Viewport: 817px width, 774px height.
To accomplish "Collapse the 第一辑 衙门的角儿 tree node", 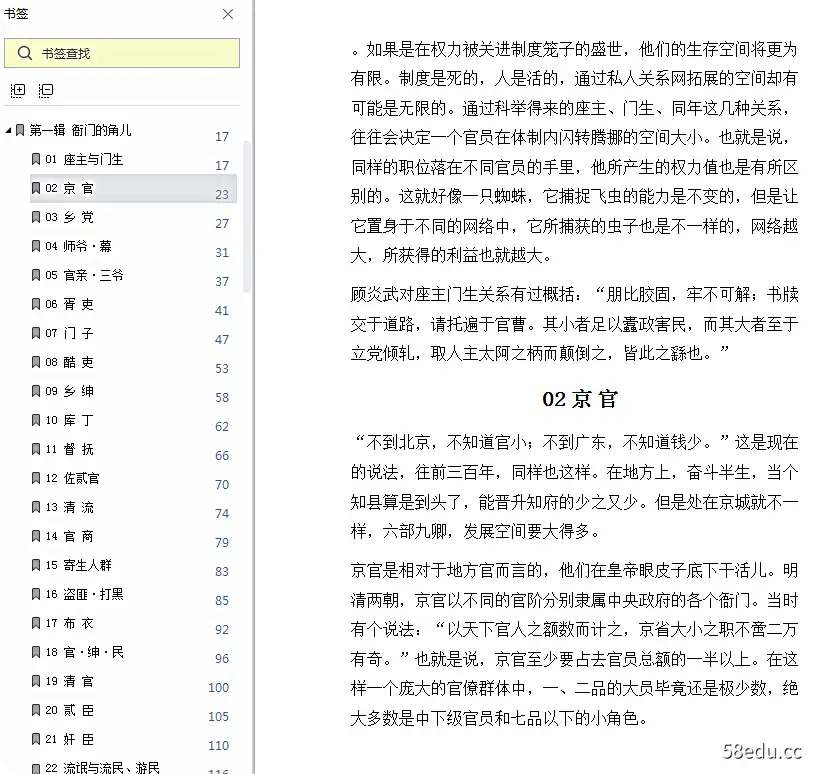I will click(8, 130).
